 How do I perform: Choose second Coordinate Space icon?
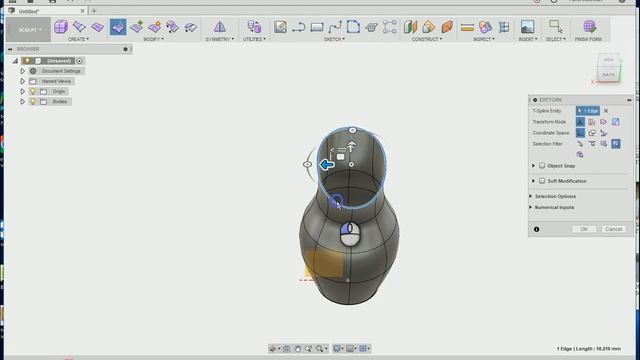(592, 133)
